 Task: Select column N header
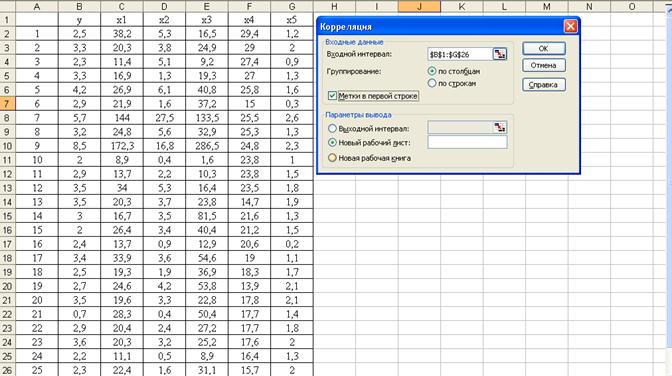click(x=589, y=6)
